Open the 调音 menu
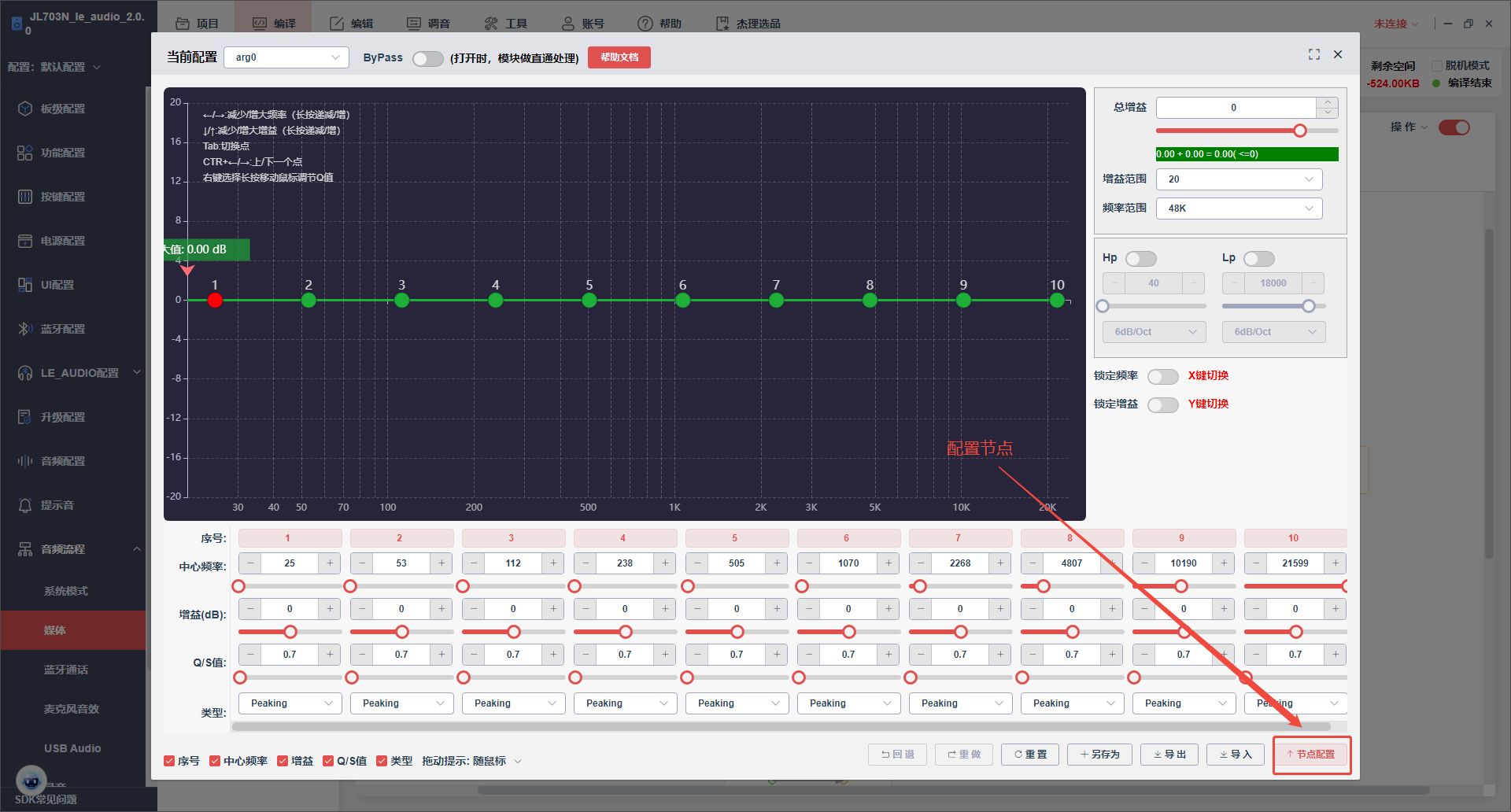Image resolution: width=1511 pixels, height=812 pixels. [429, 24]
